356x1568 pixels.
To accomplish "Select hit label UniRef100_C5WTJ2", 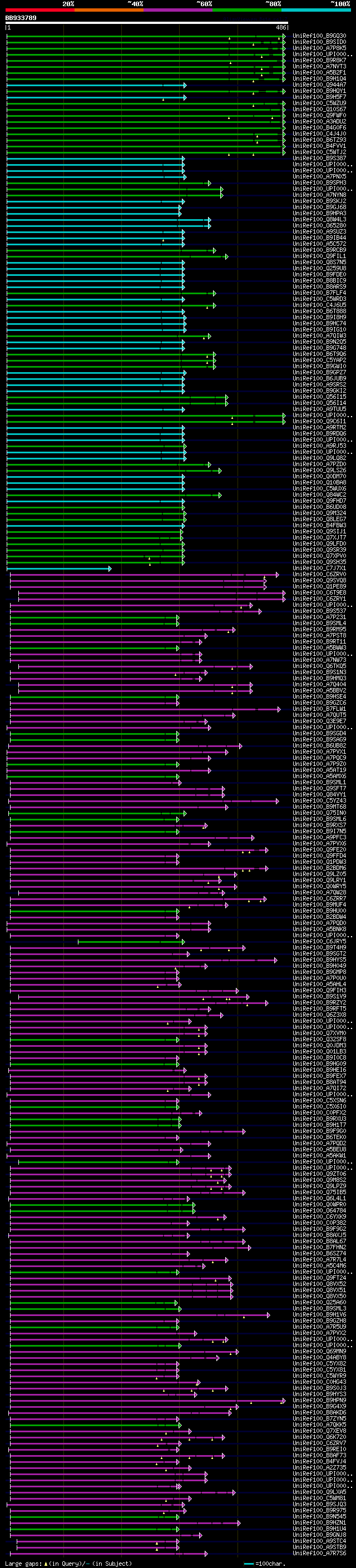I will click(319, 152).
